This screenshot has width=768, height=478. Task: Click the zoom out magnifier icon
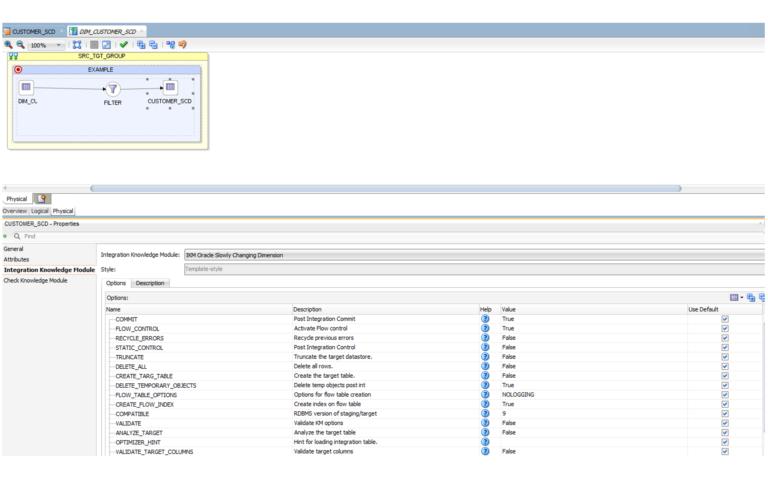coord(19,45)
